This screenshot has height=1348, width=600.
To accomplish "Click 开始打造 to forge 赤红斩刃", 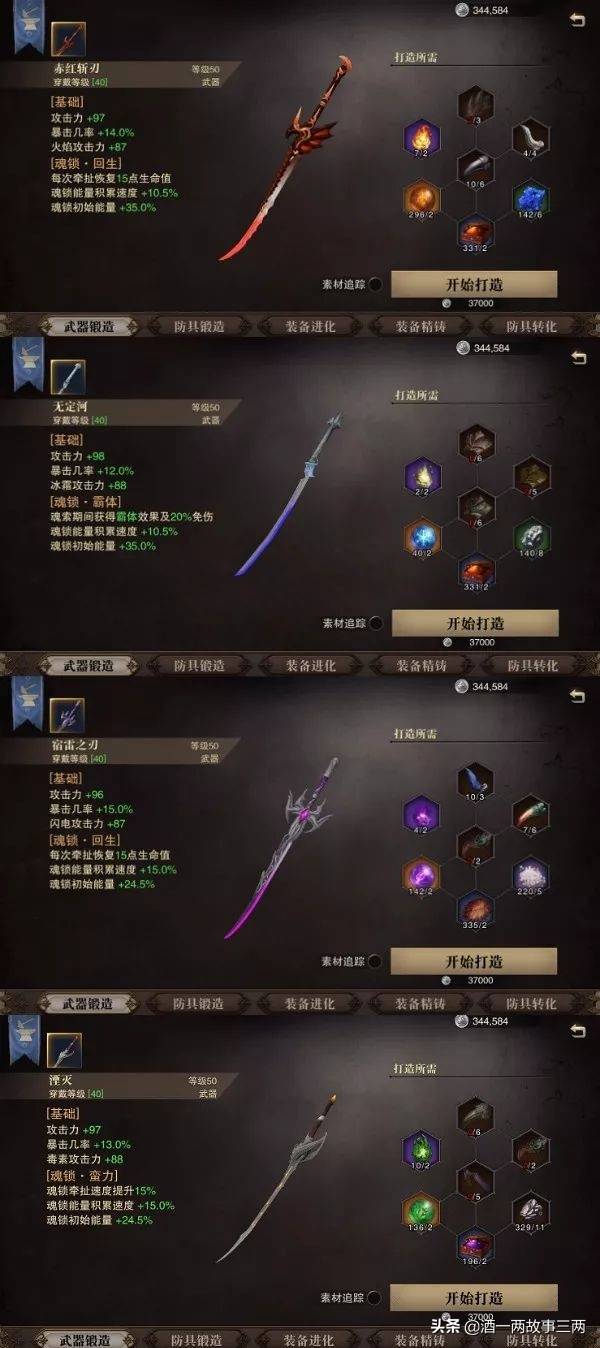I will click(474, 284).
